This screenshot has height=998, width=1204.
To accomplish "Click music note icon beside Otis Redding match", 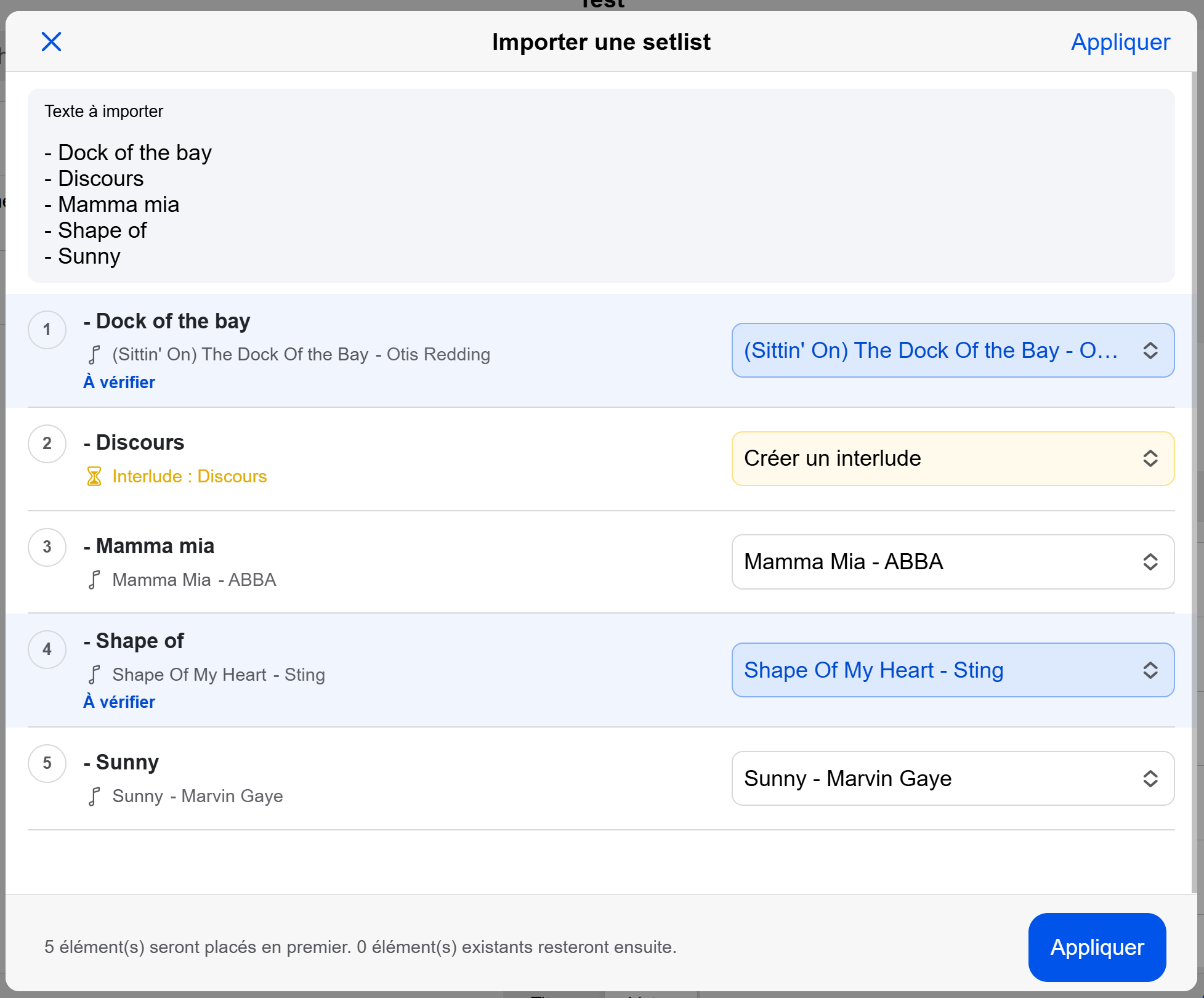I will click(94, 355).
